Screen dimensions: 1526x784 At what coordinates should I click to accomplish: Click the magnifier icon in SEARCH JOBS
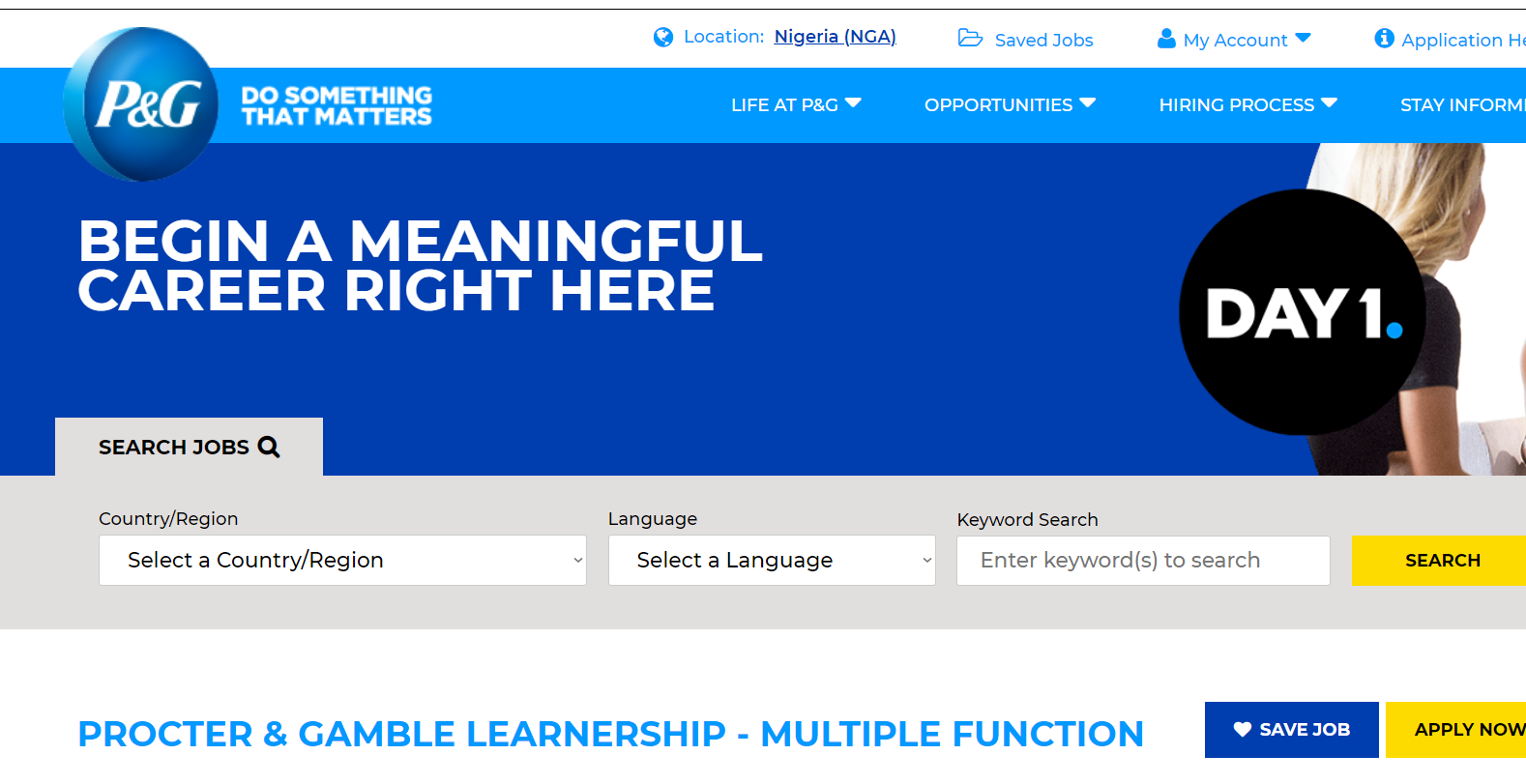coord(269,447)
